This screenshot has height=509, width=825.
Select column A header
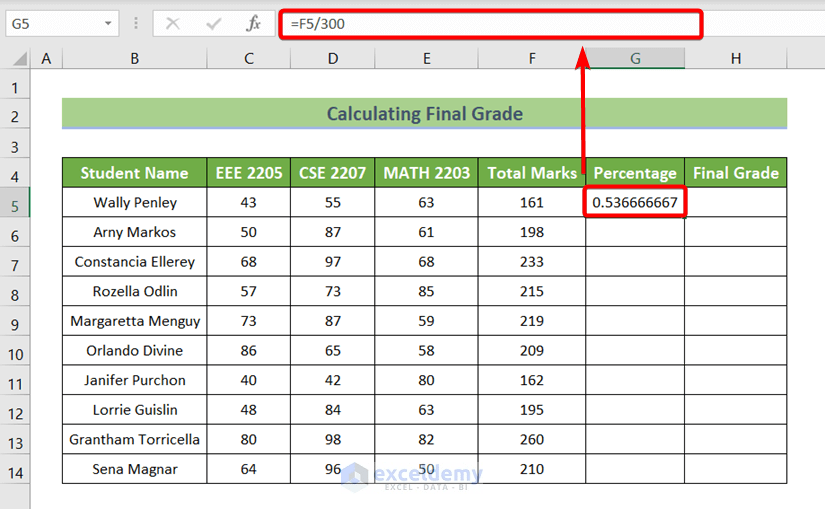click(x=46, y=58)
